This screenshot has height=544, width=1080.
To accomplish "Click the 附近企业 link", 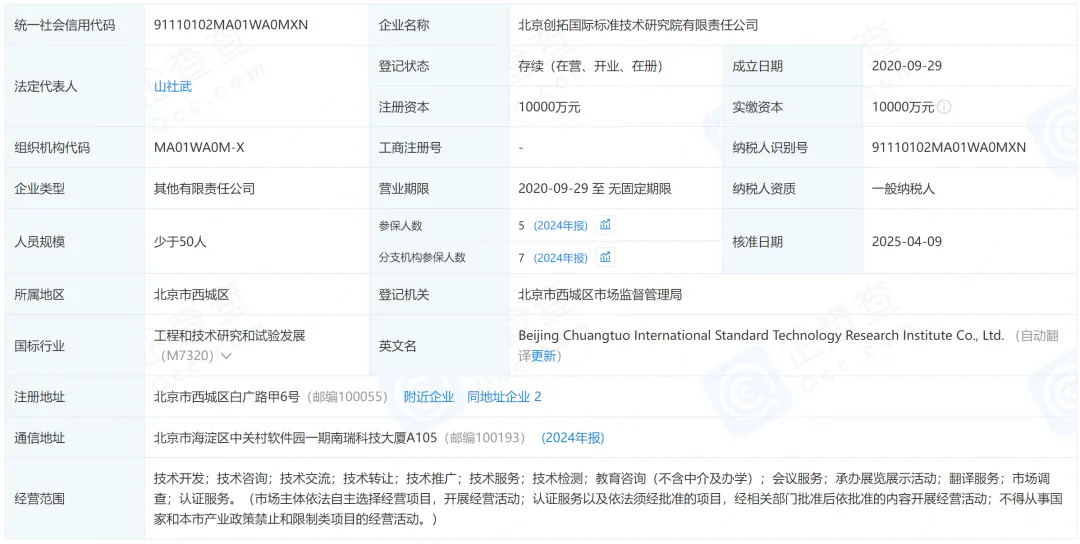I will click(429, 397).
